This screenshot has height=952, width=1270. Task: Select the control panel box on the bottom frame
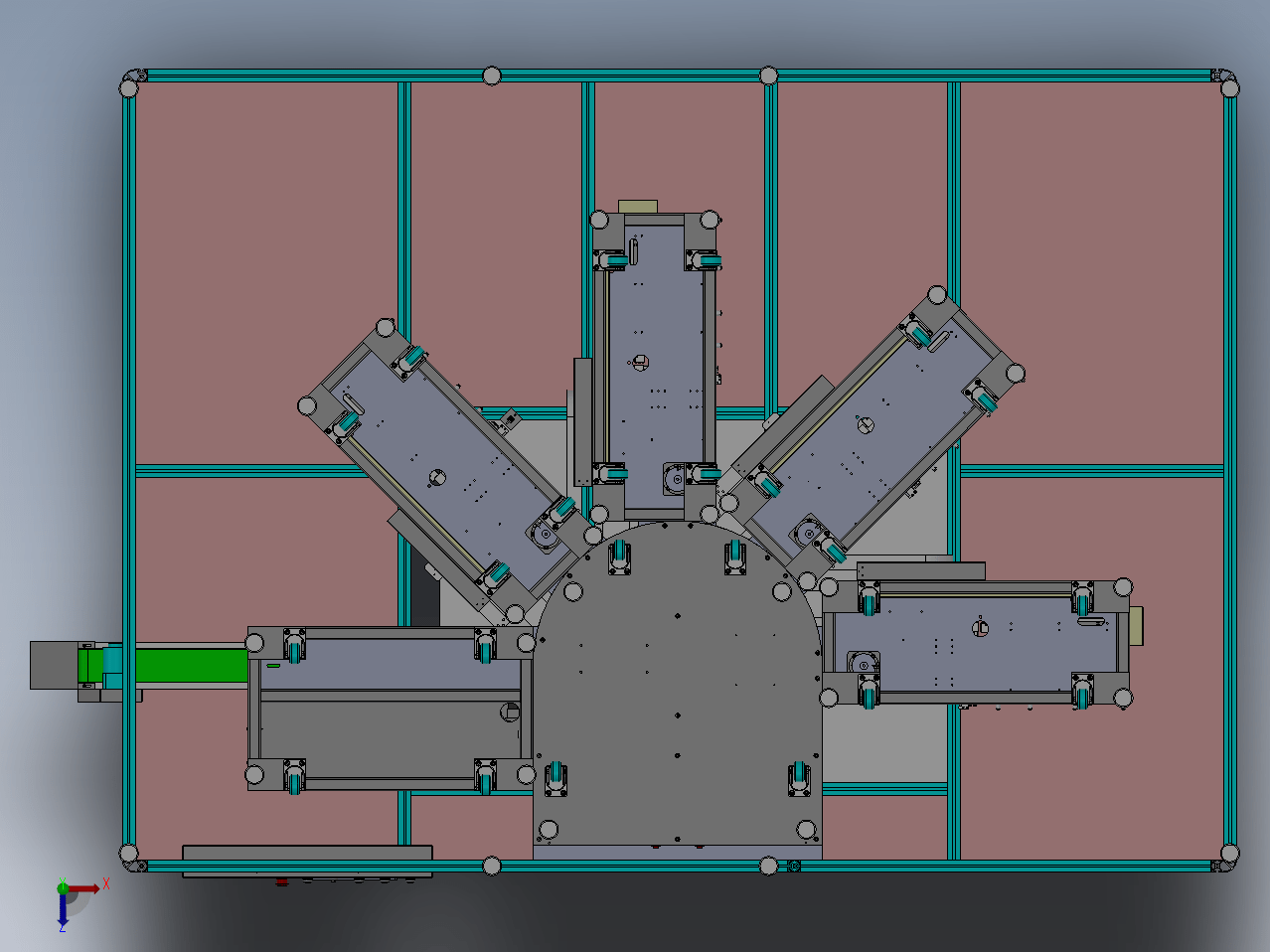307,861
